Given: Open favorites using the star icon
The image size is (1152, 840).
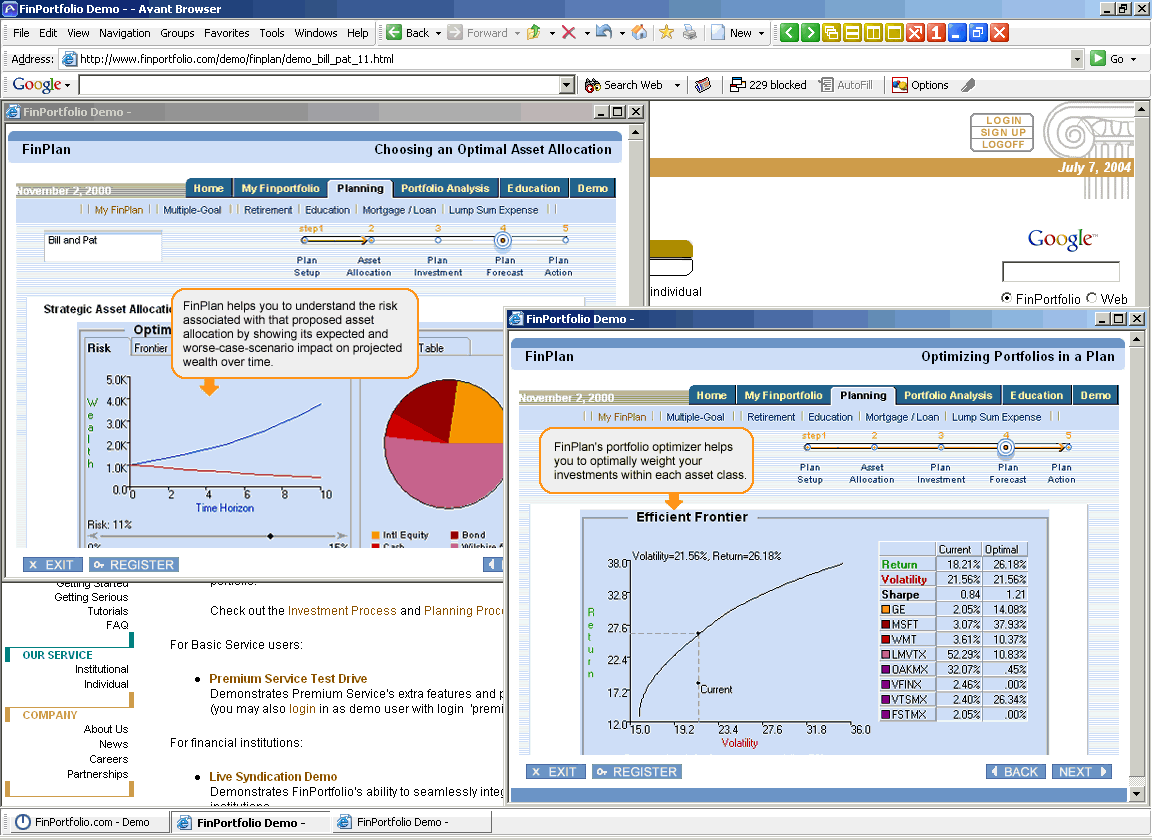Looking at the screenshot, I should [x=664, y=32].
